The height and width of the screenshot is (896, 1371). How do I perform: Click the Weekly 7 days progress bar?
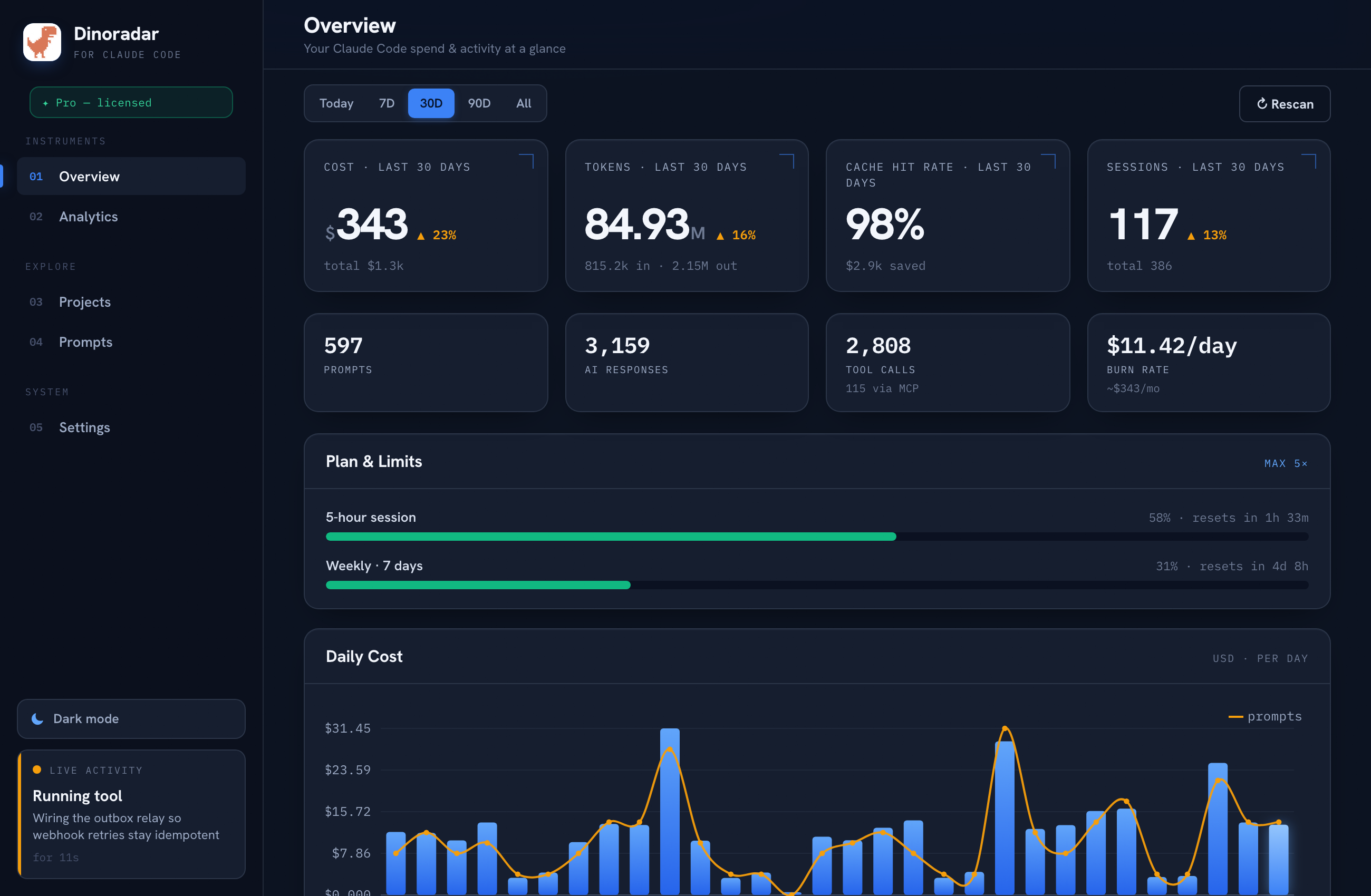817,585
